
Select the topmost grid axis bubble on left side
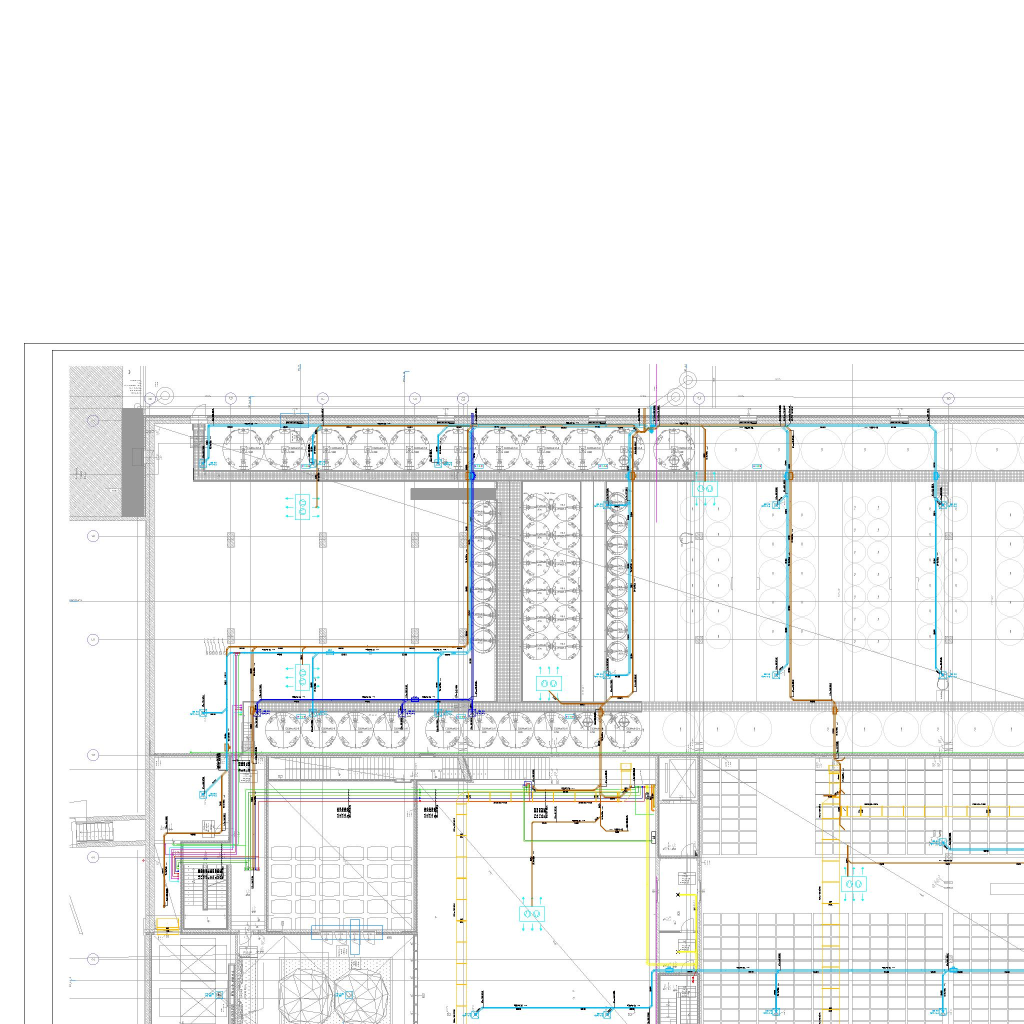pyautogui.click(x=93, y=421)
